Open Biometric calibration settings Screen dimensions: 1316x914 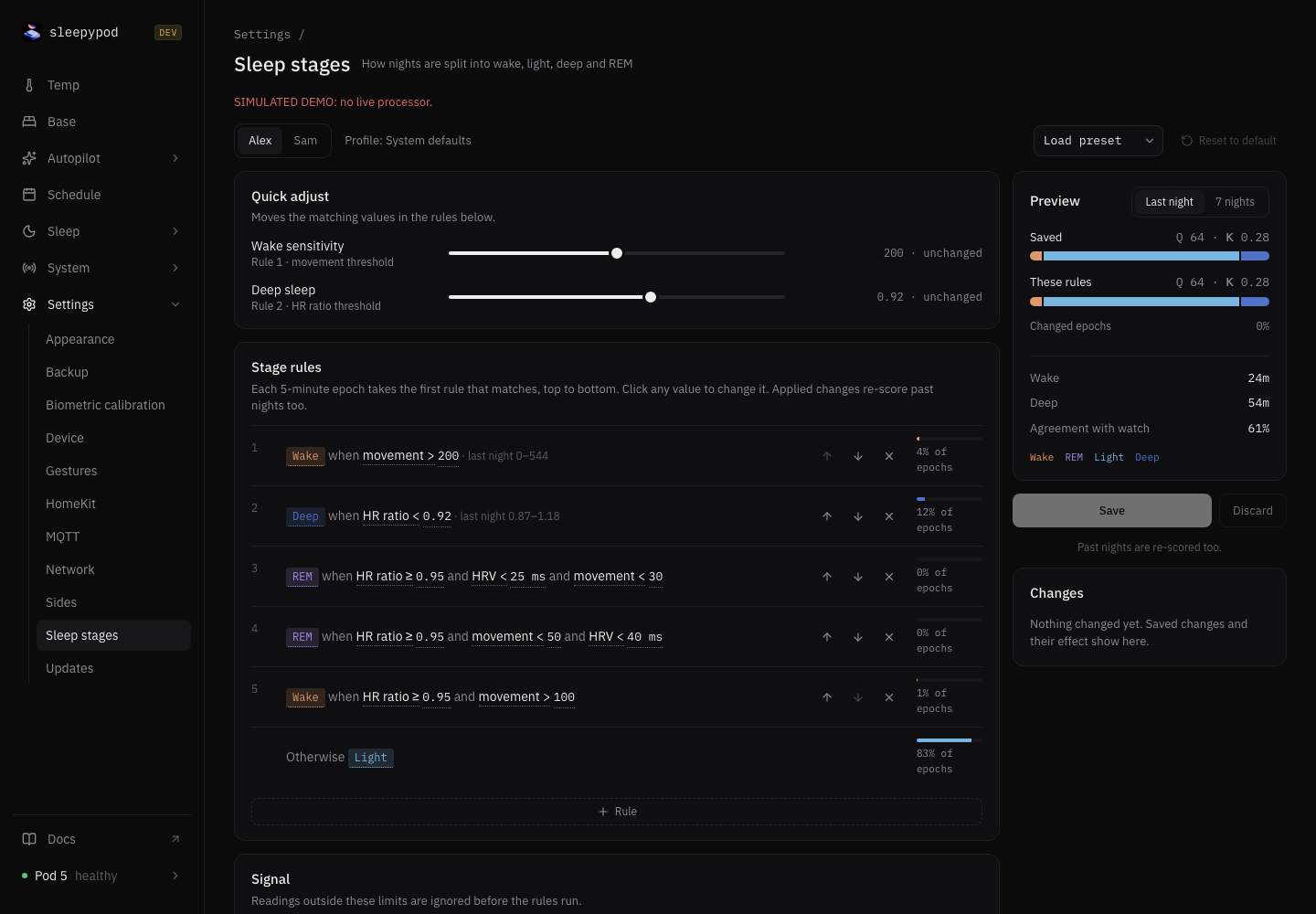113,405
